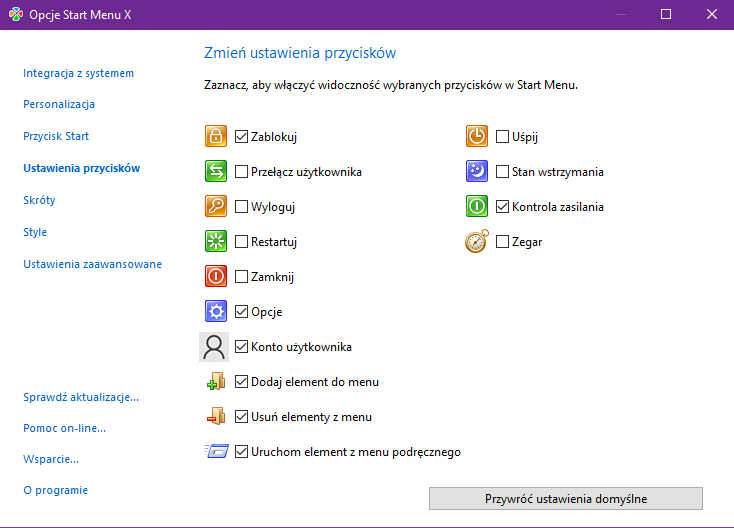734x528 pixels.
Task: Click the green Przełącz użytkownika arrows icon
Action: (216, 171)
